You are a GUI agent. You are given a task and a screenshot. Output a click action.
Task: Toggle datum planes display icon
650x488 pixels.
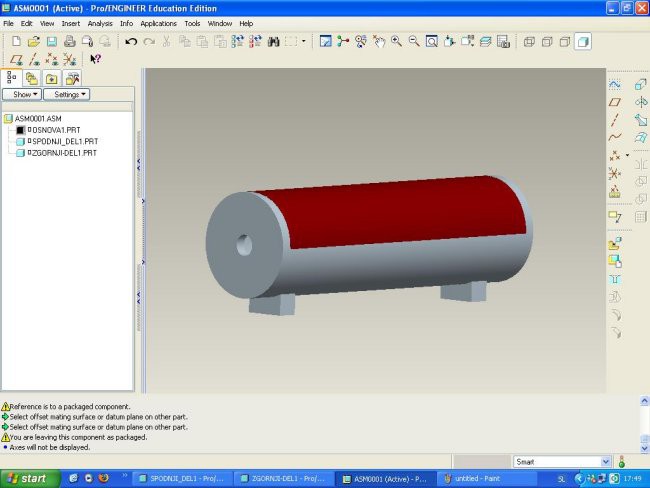point(16,59)
